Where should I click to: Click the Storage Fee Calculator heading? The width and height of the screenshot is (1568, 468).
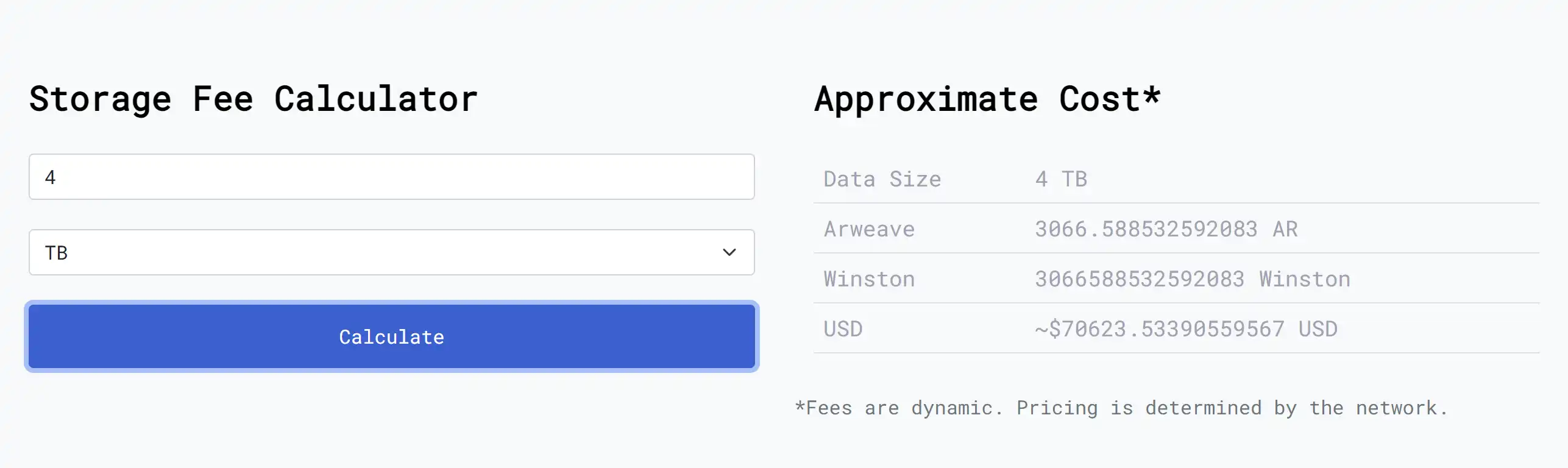(x=253, y=99)
